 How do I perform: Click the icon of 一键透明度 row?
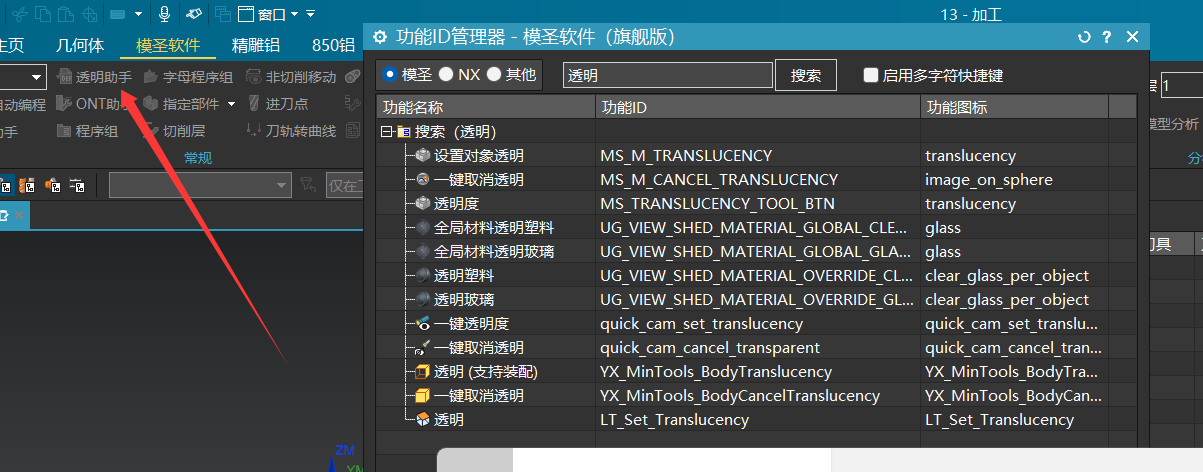(x=423, y=323)
